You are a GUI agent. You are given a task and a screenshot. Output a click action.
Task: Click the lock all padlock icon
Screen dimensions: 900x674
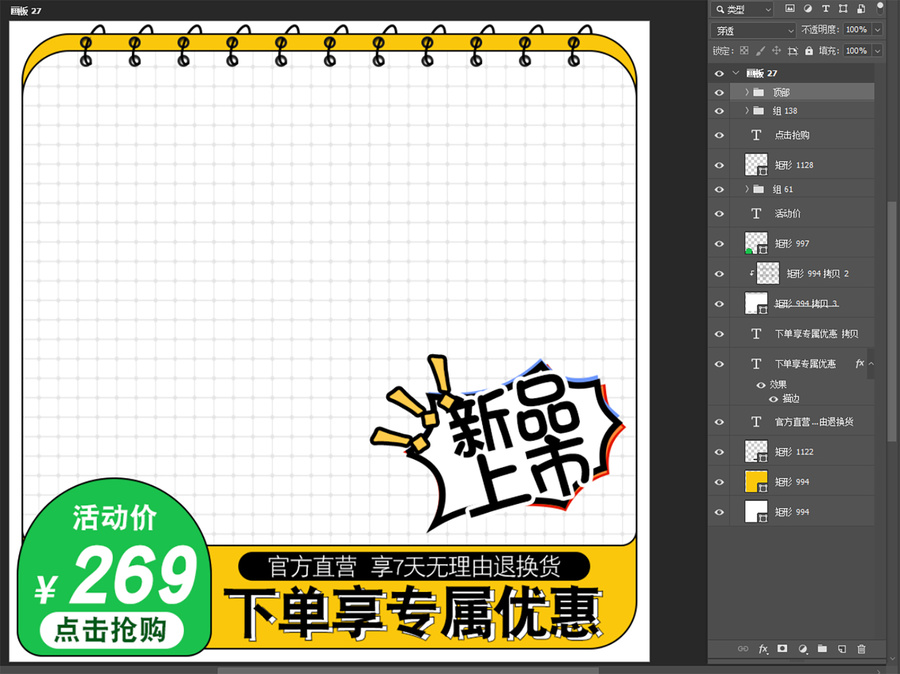(x=809, y=51)
